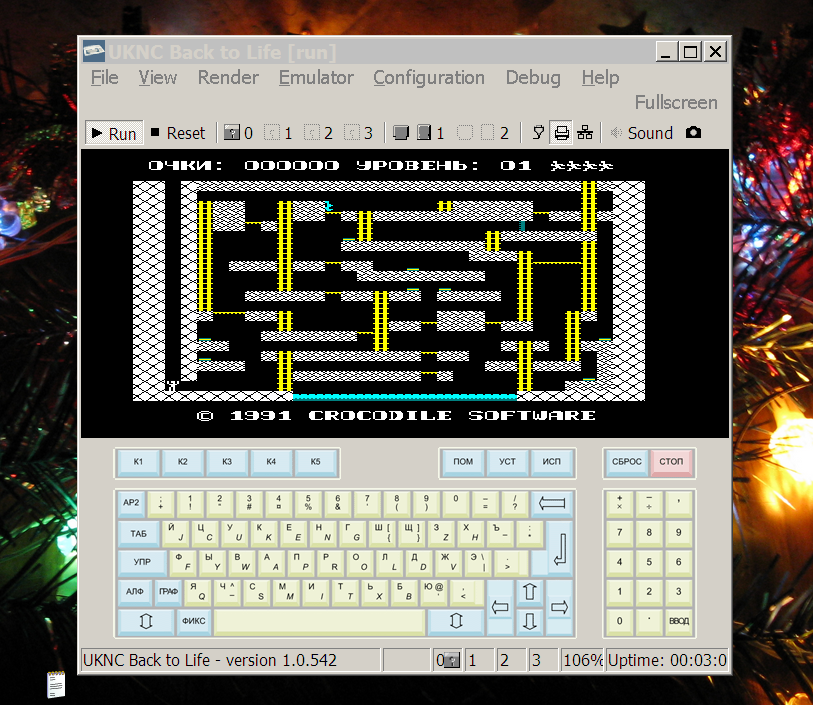The height and width of the screenshot is (705, 813).
Task: Click the К5 function key
Action: coord(316,462)
